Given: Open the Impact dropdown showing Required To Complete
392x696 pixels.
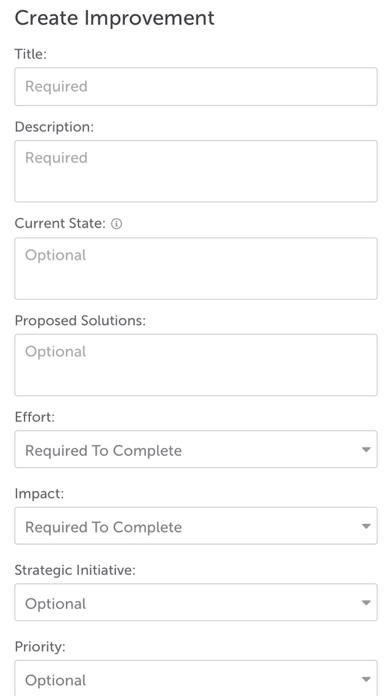Looking at the screenshot, I should (196, 526).
